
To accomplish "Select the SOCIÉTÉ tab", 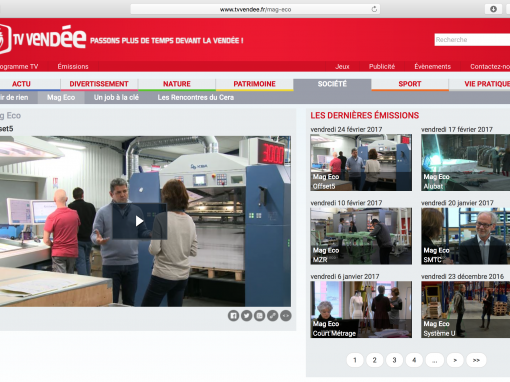I will (332, 84).
